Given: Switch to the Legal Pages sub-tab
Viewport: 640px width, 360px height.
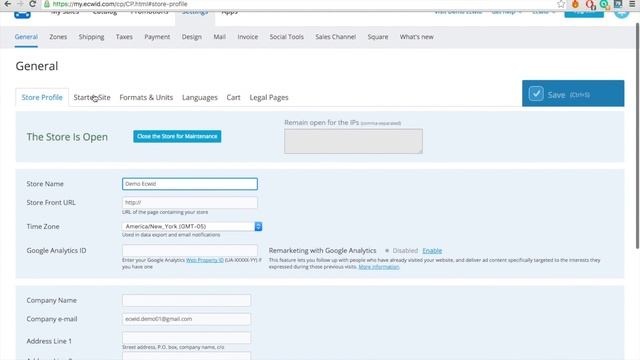Looking at the screenshot, I should [x=269, y=98].
